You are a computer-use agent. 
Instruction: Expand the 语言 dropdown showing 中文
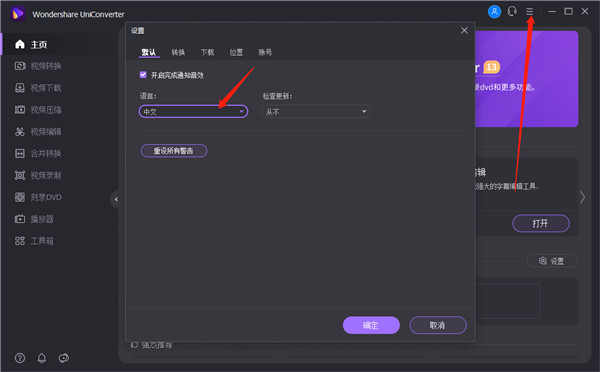(193, 111)
